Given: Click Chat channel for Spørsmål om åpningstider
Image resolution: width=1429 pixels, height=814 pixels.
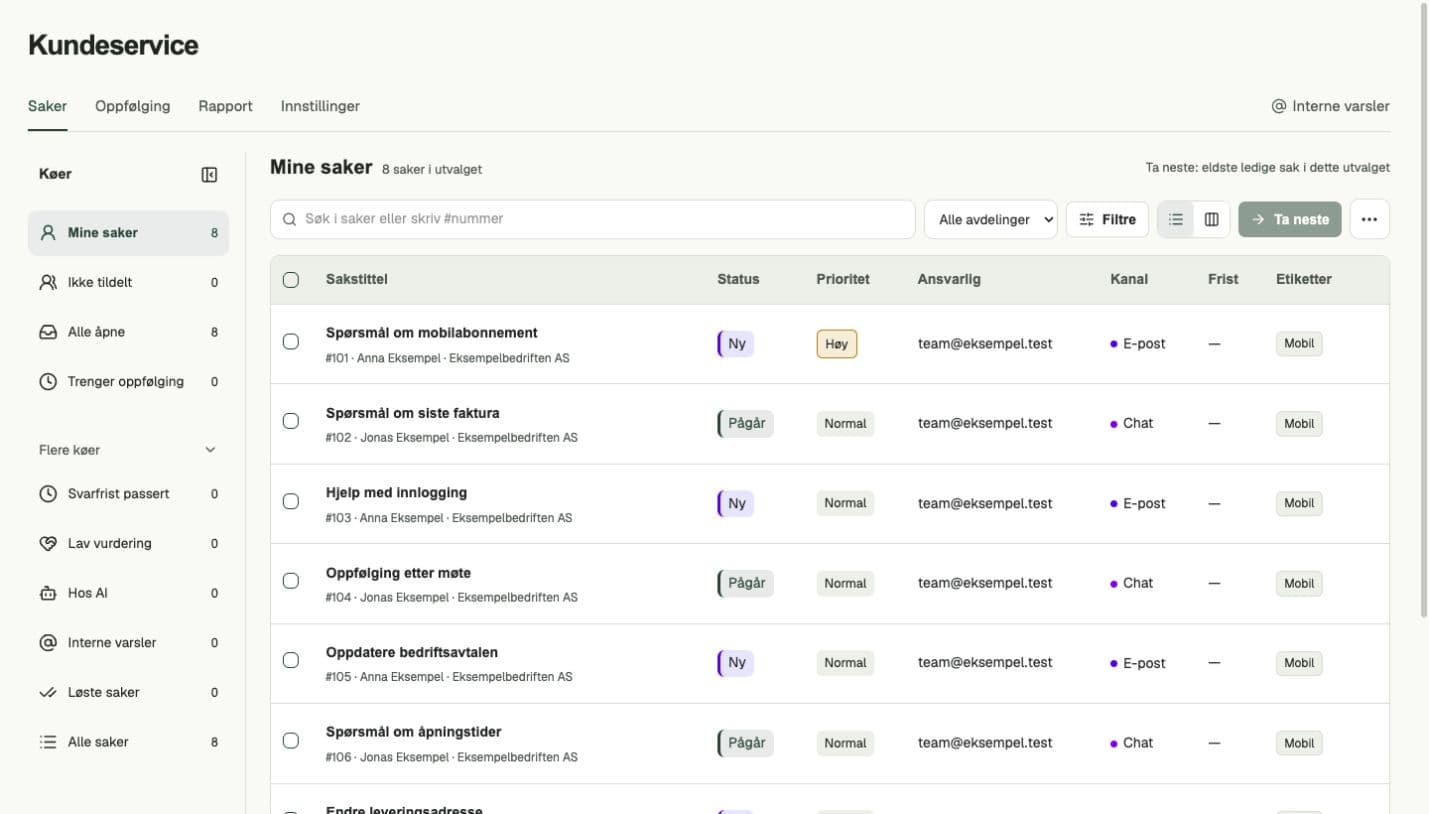Looking at the screenshot, I should [x=1132, y=743].
